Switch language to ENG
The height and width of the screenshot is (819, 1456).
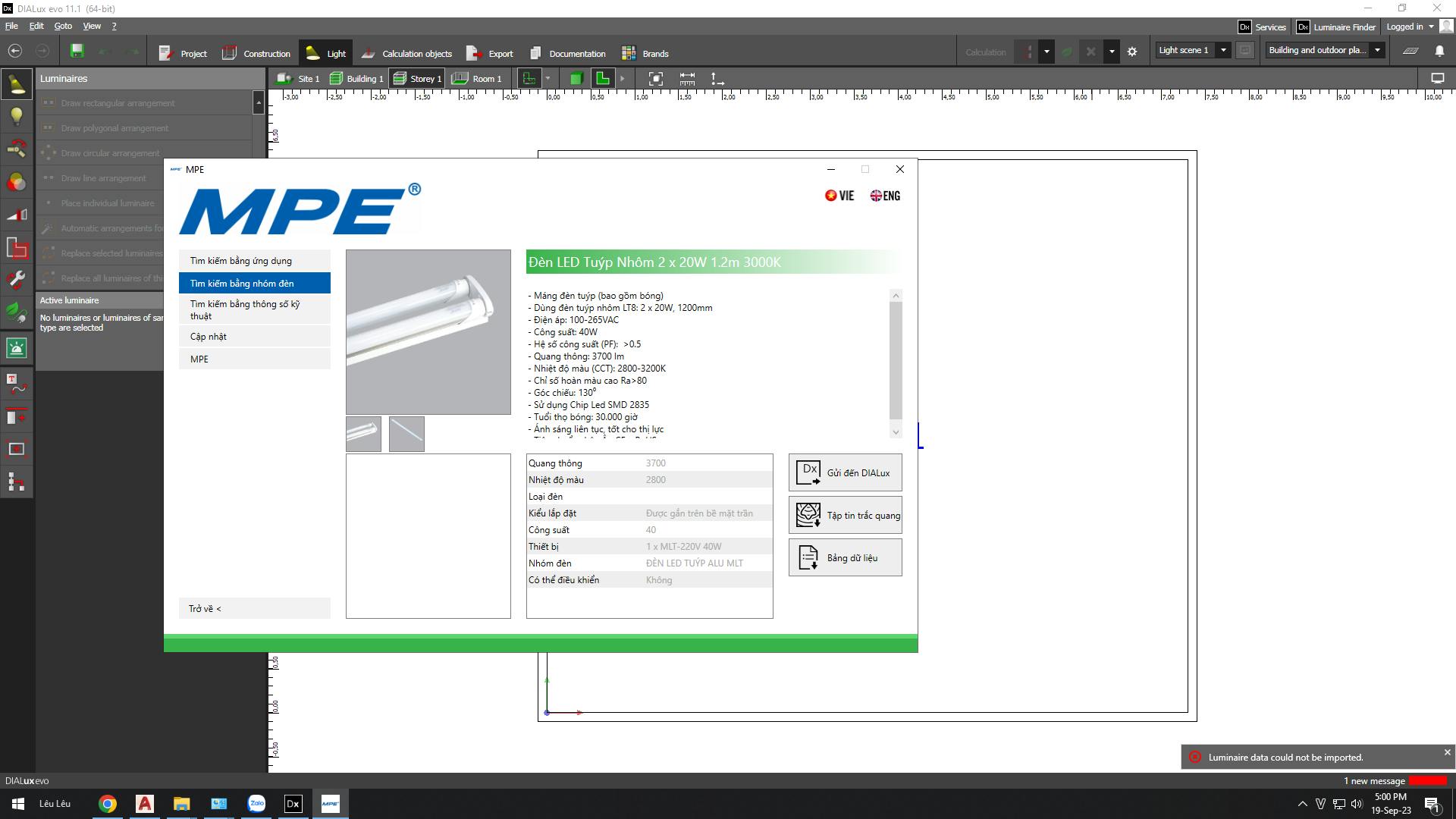[x=885, y=196]
